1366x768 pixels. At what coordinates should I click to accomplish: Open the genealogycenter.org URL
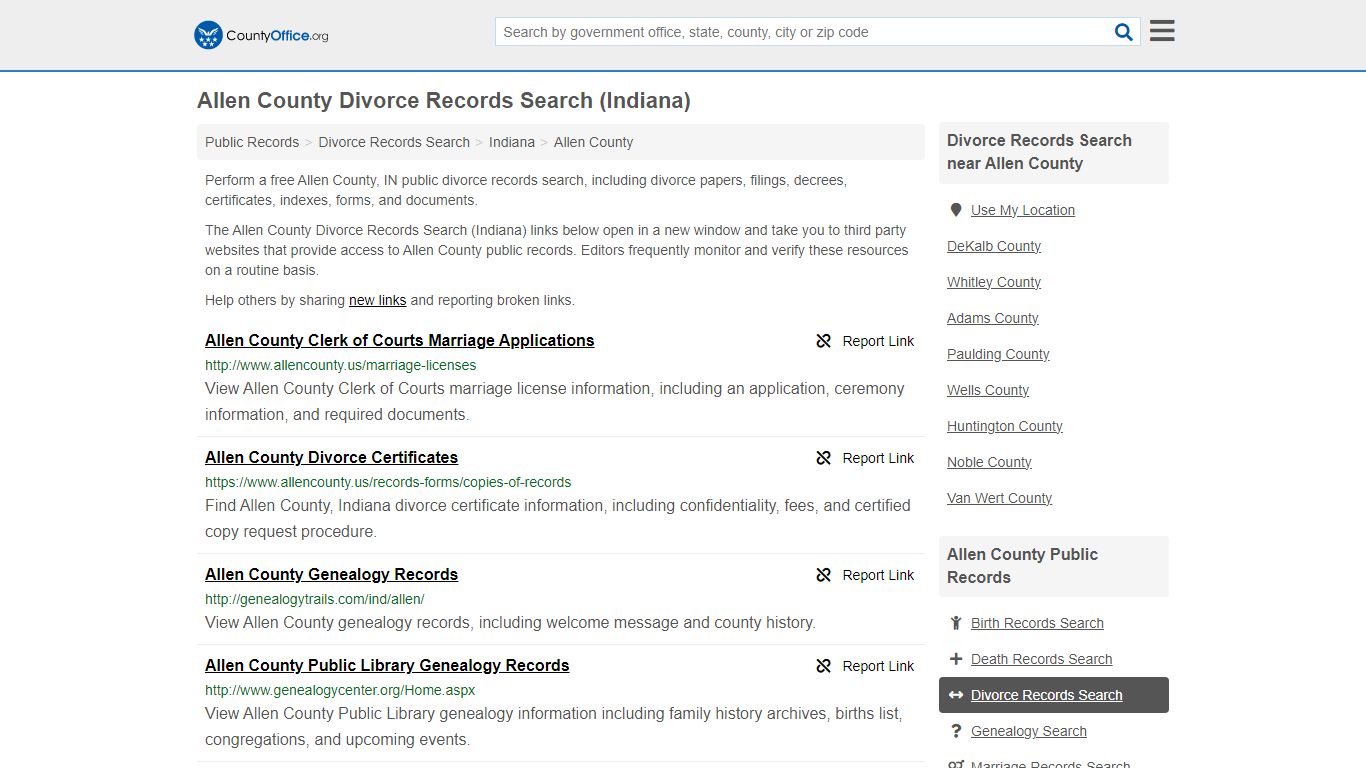point(340,690)
